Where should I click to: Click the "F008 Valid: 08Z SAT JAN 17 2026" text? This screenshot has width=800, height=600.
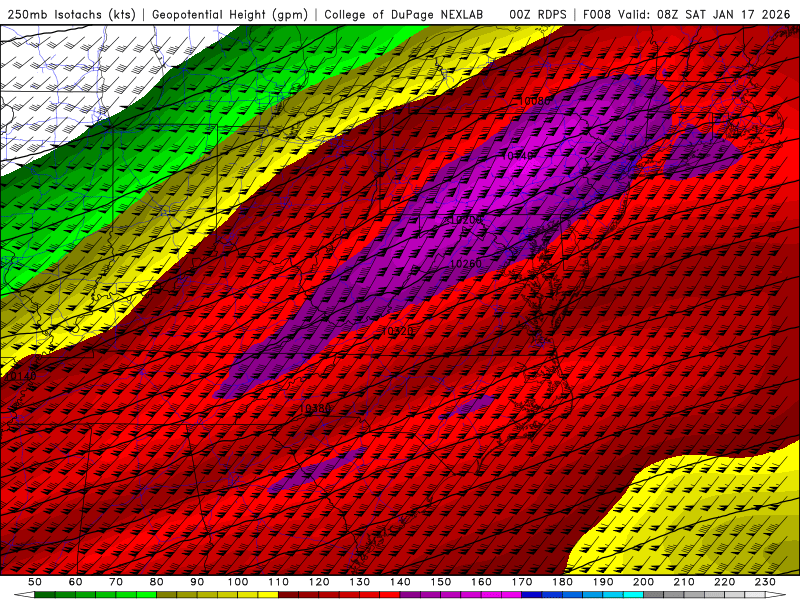click(x=686, y=14)
